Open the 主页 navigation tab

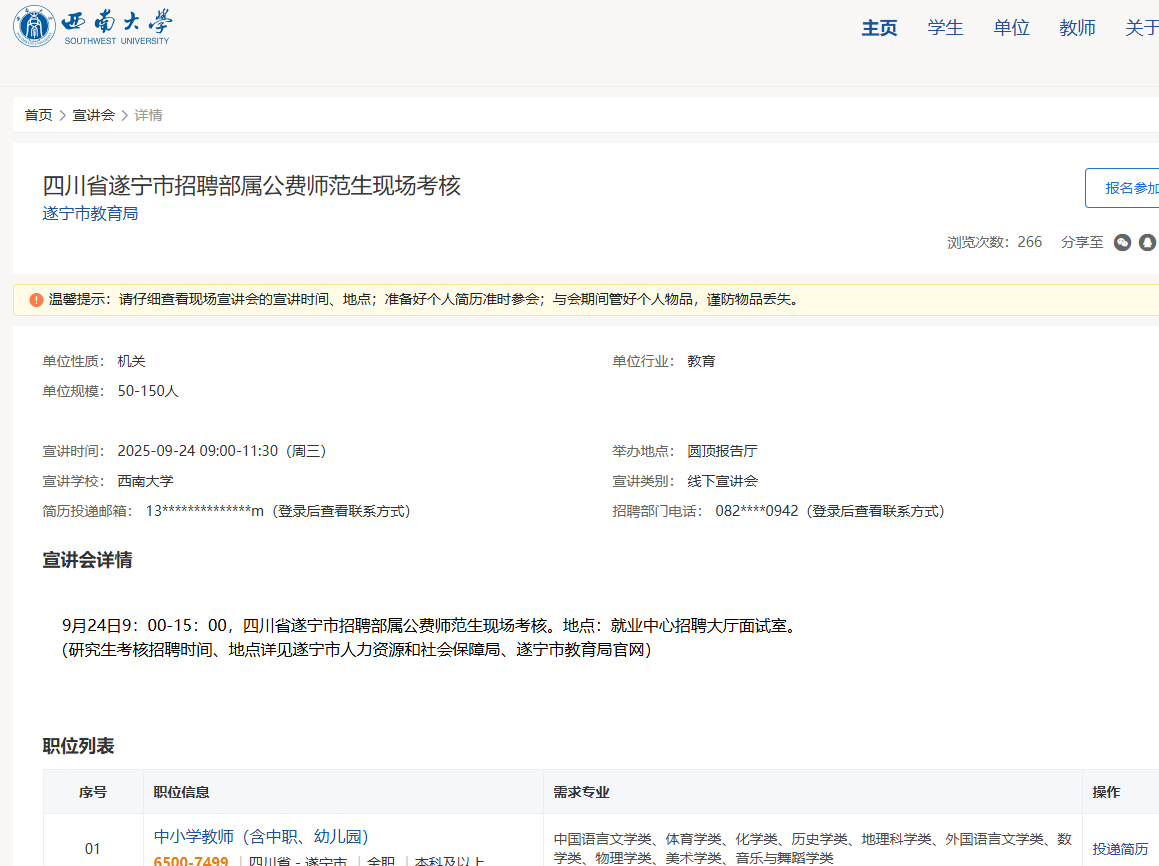(880, 28)
